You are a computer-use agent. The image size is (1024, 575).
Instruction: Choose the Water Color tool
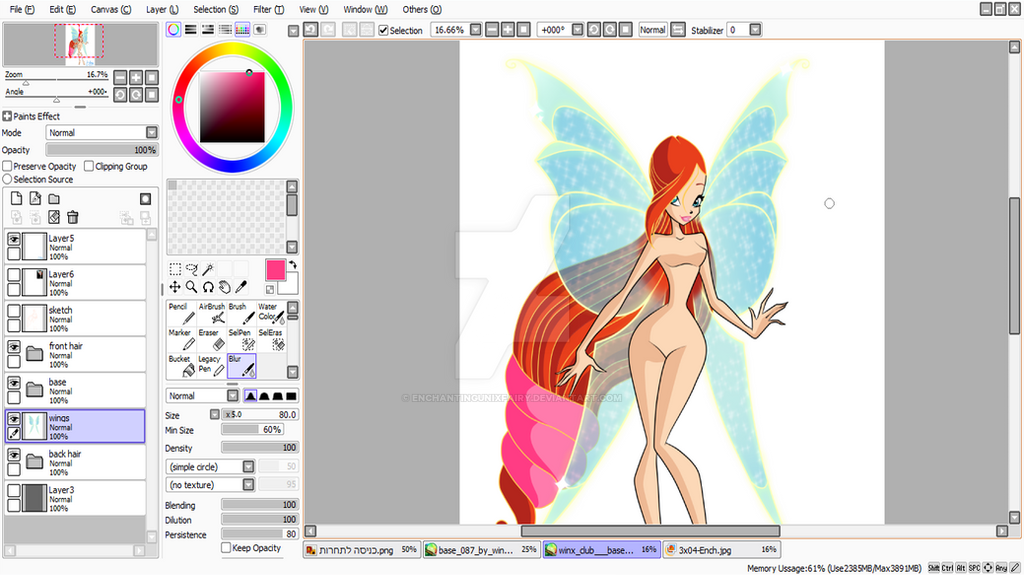click(271, 314)
